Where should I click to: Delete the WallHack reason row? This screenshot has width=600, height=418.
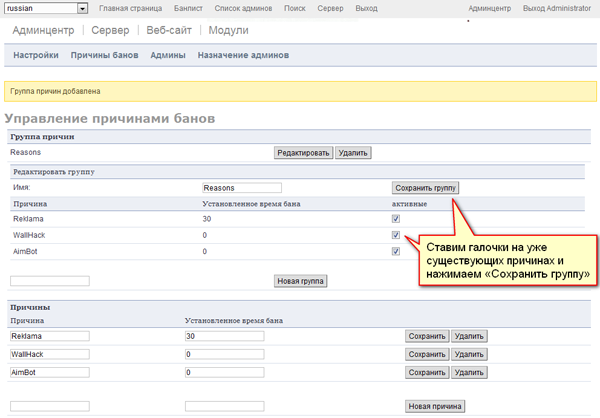468,355
